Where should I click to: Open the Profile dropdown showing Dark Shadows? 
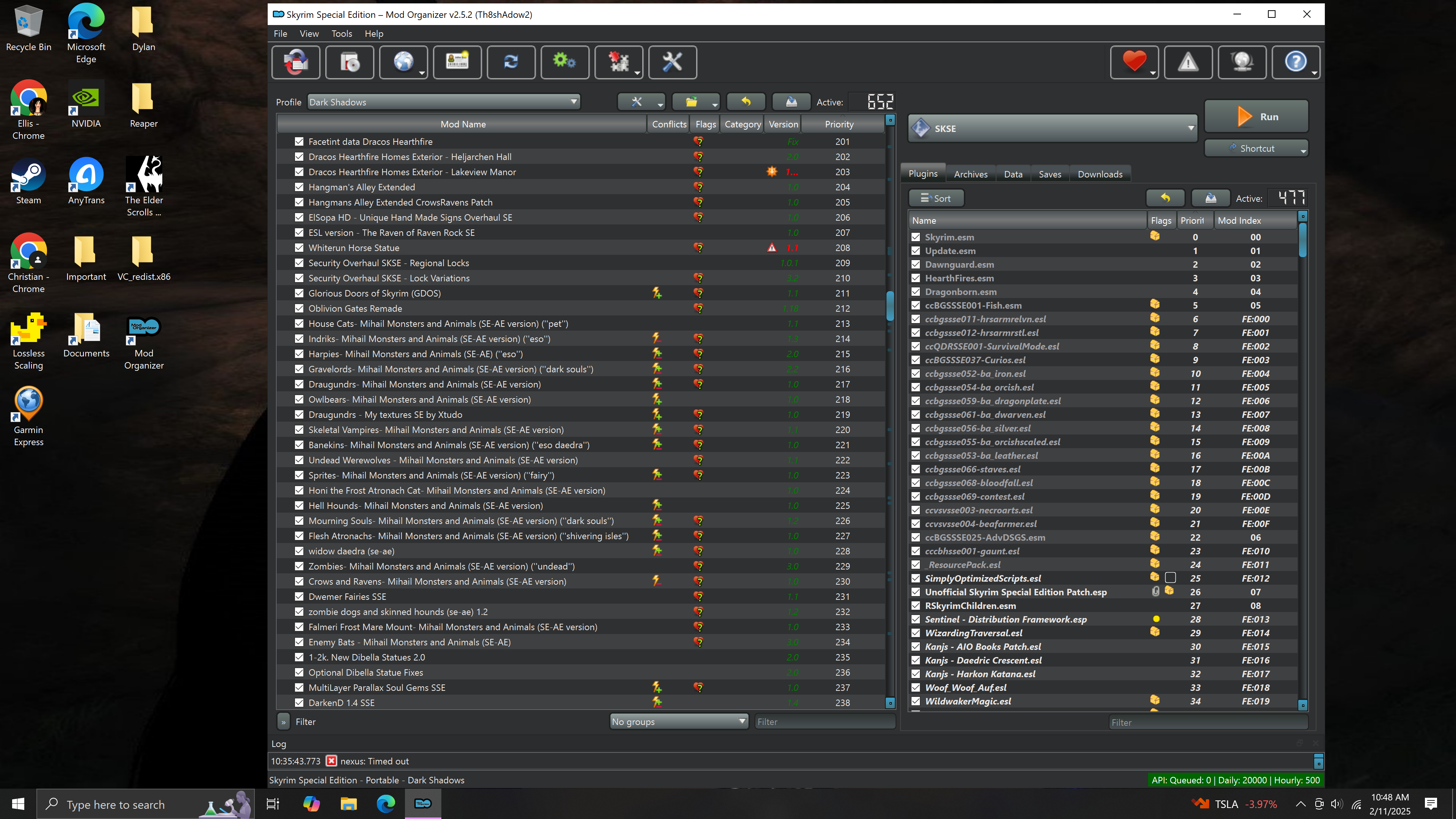tap(444, 102)
